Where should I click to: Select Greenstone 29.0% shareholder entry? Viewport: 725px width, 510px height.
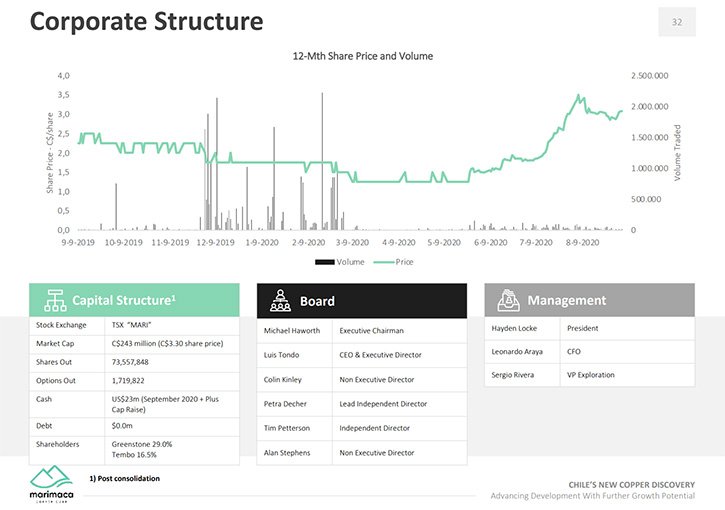point(142,444)
